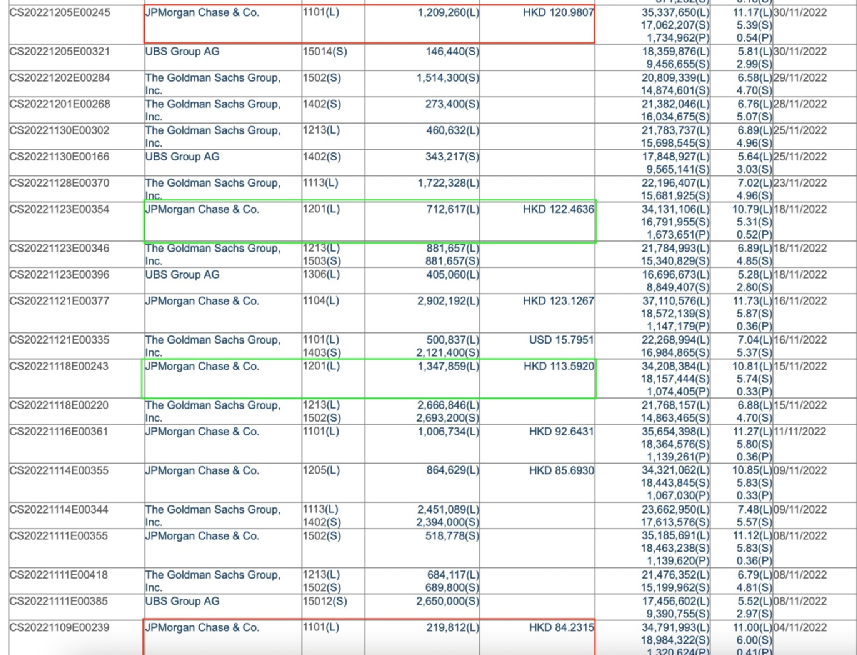Click the date 29/11/2022

[x=801, y=78]
